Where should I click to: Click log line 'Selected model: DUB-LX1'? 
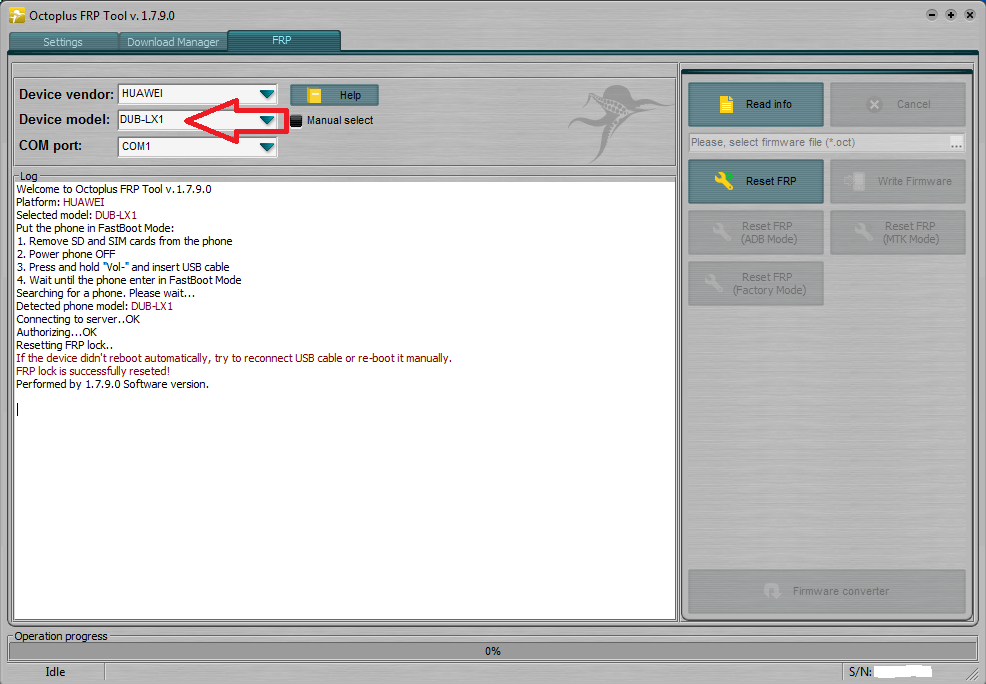(76, 216)
